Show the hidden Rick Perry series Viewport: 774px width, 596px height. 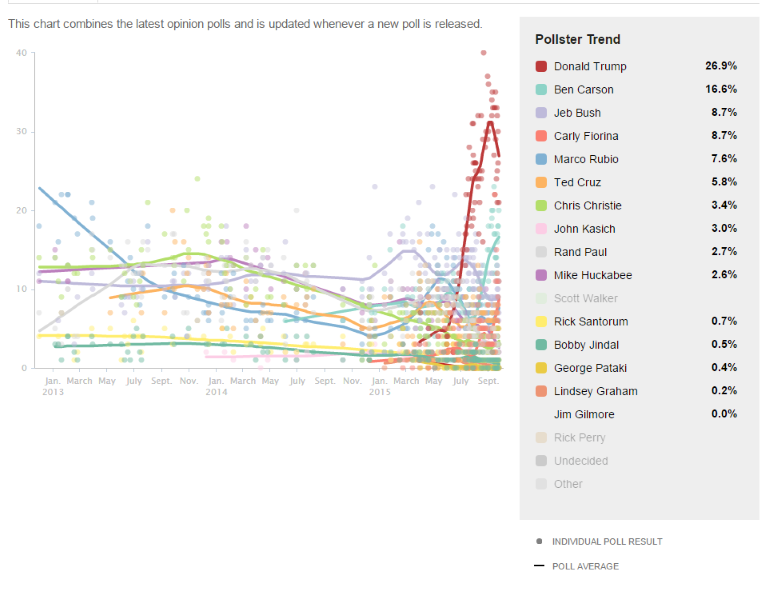(x=579, y=438)
